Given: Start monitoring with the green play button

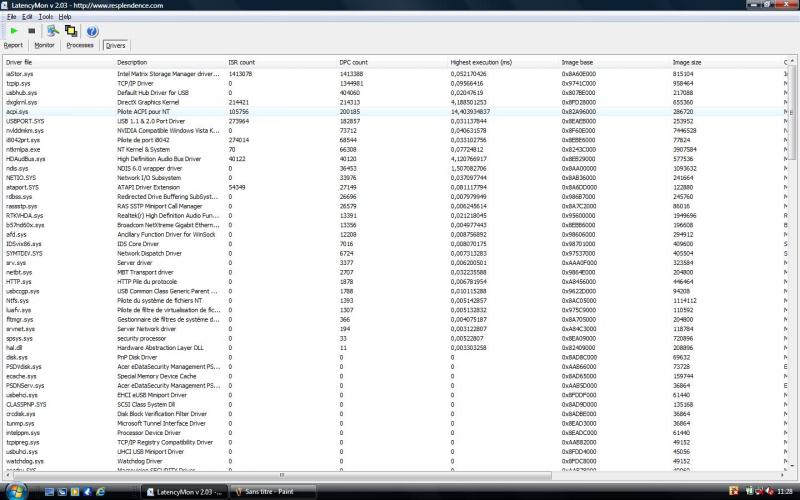Looking at the screenshot, I should point(14,31).
